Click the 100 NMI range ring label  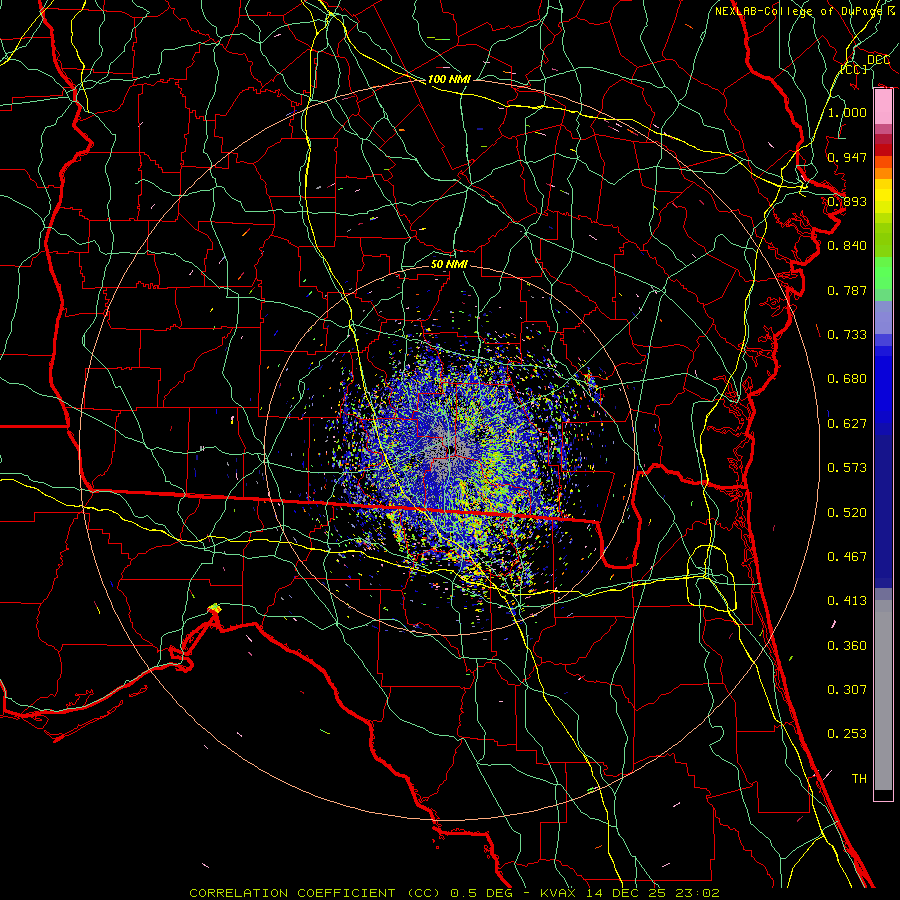[449, 79]
